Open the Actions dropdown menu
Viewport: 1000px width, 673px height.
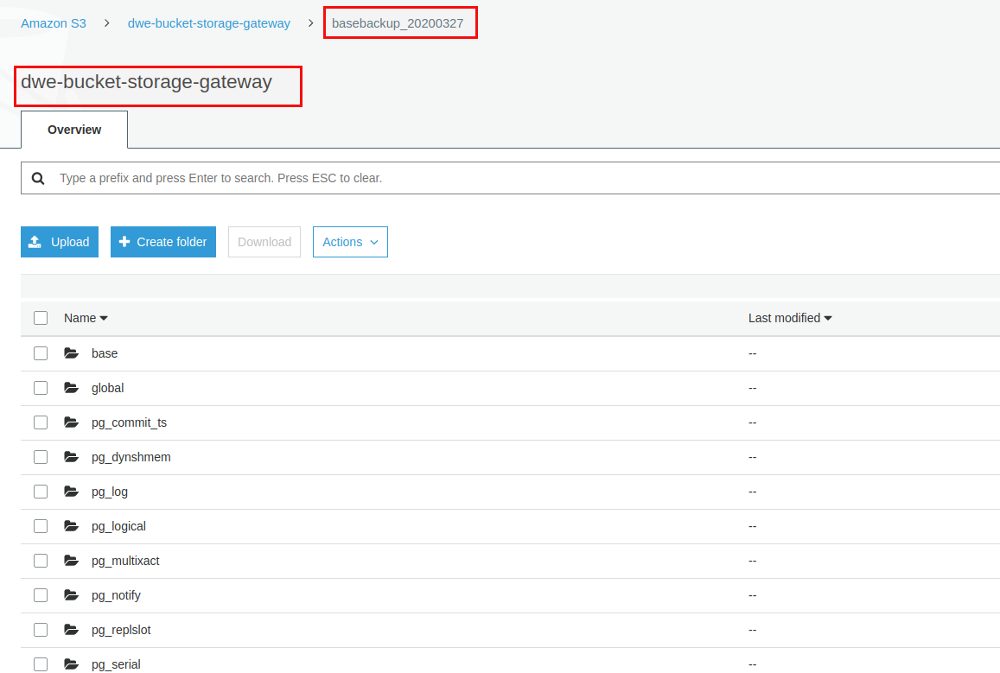[350, 242]
